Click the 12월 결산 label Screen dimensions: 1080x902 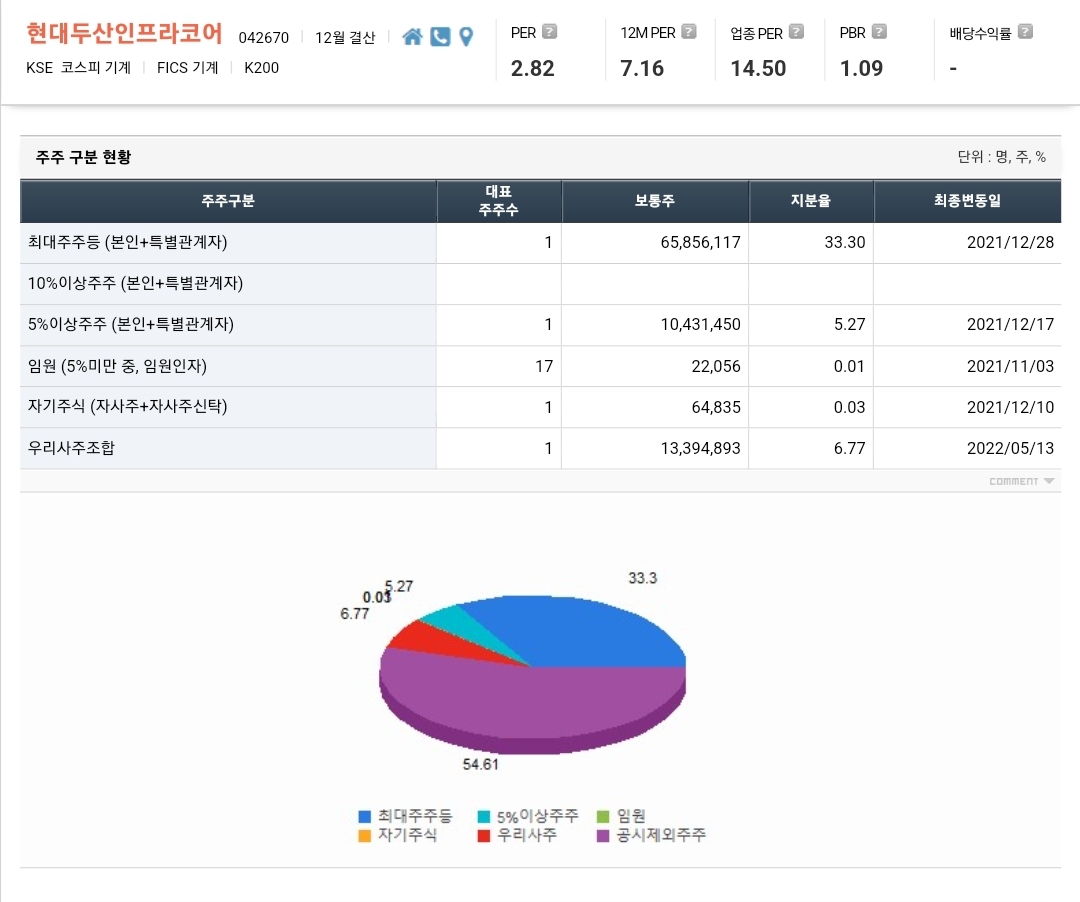(345, 38)
